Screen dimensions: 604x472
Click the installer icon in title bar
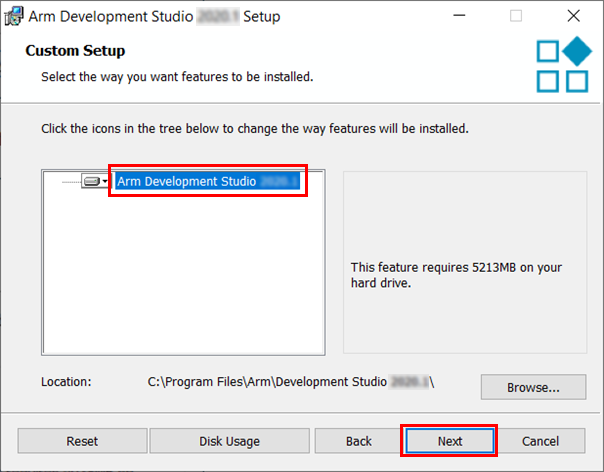pyautogui.click(x=13, y=16)
